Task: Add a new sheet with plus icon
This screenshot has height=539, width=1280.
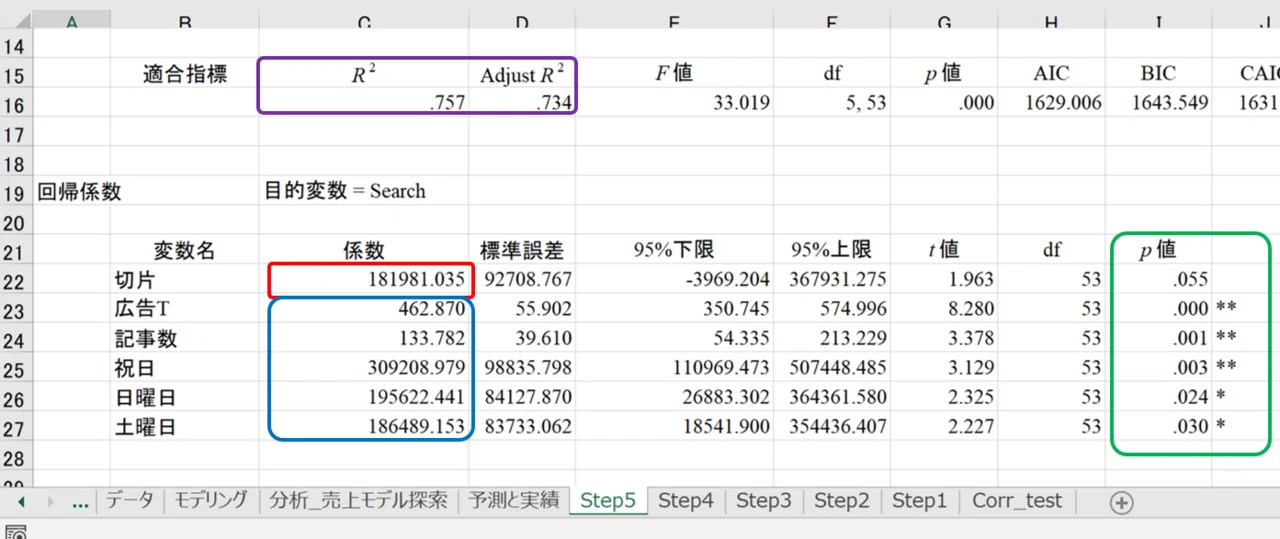Action: (1122, 502)
